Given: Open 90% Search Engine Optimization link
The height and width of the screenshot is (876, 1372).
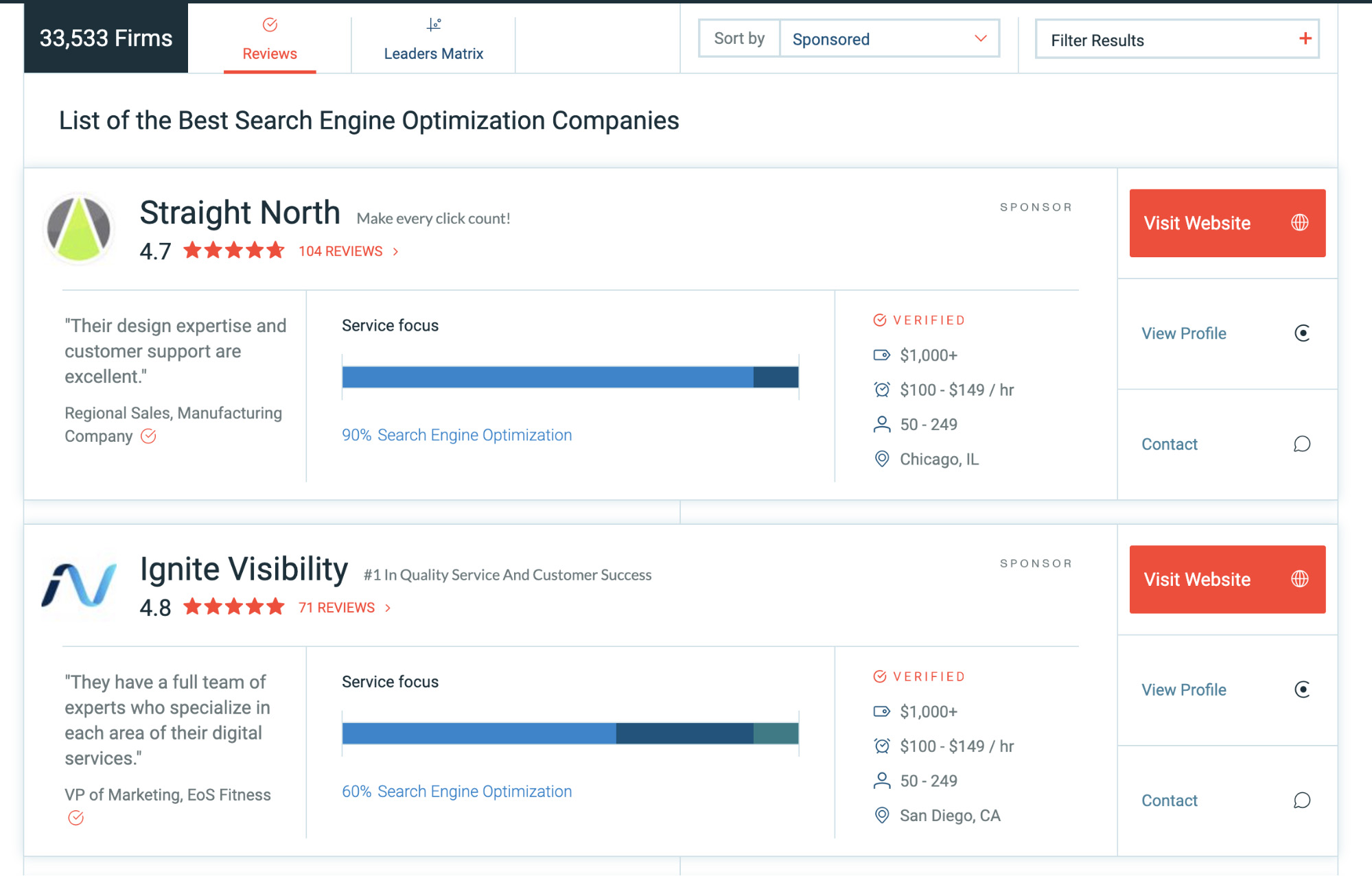Looking at the screenshot, I should tap(456, 435).
